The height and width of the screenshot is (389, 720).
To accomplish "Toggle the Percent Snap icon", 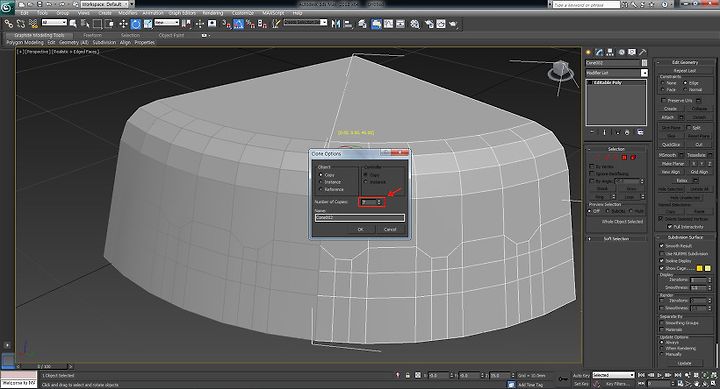I will click(250, 23).
